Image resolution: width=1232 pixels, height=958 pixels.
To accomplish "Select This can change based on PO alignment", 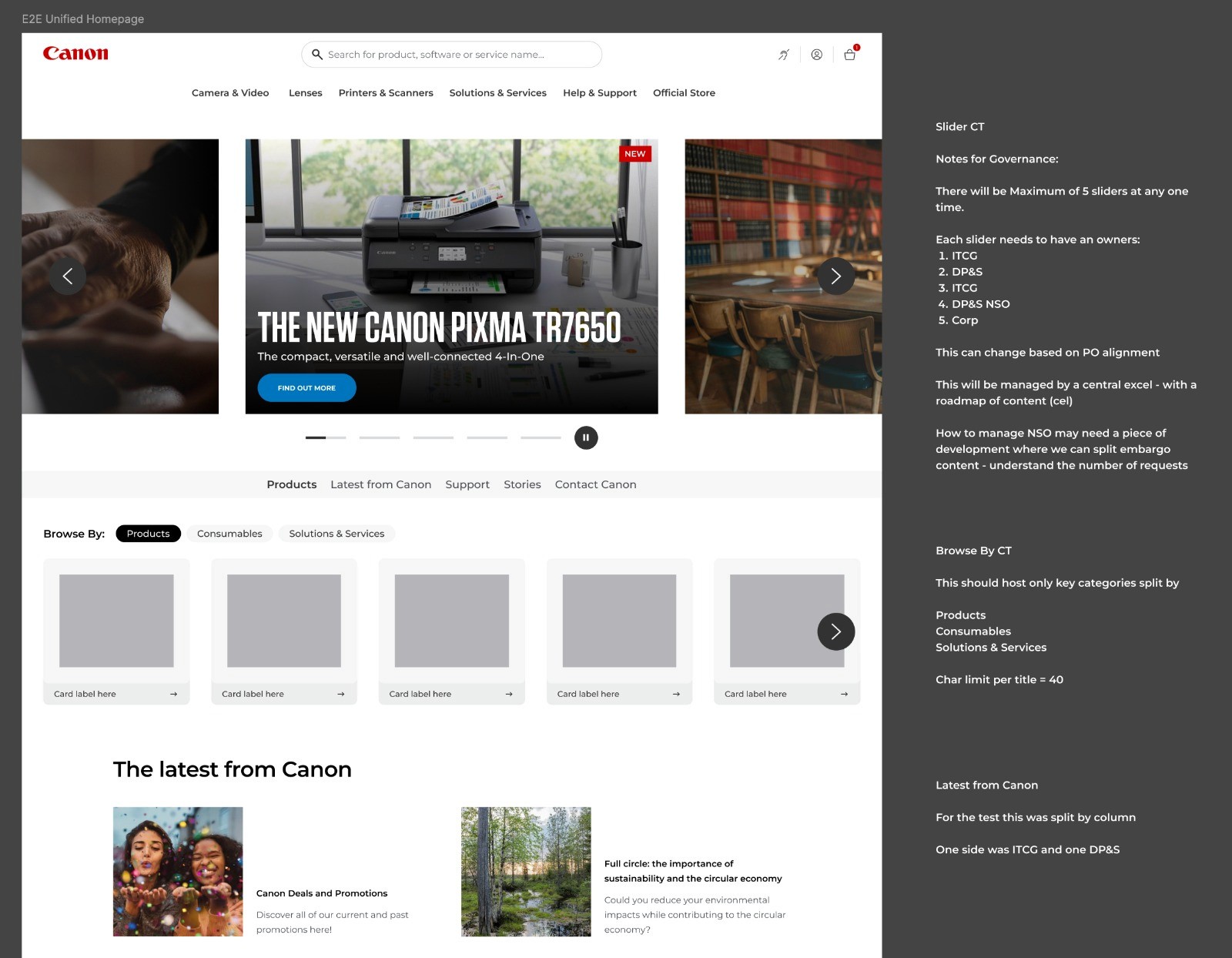I will [x=1047, y=353].
